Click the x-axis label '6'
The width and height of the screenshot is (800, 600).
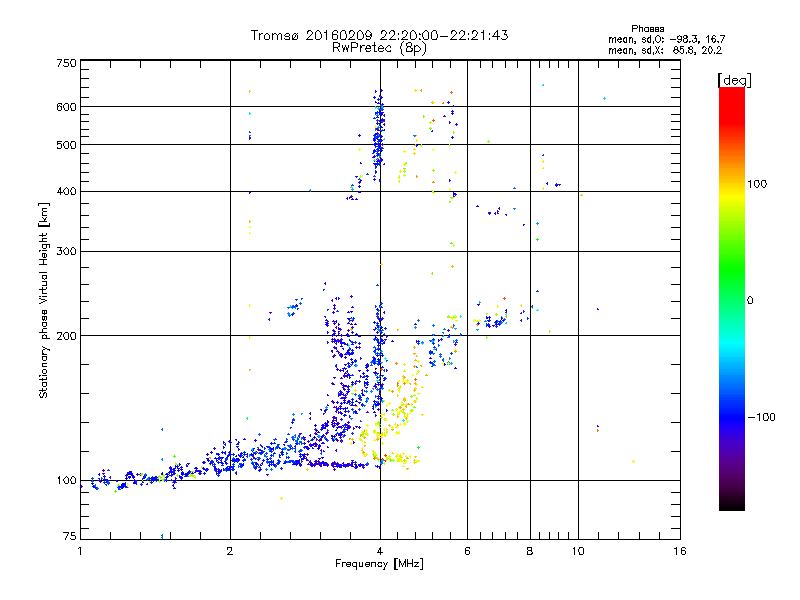coord(467,551)
